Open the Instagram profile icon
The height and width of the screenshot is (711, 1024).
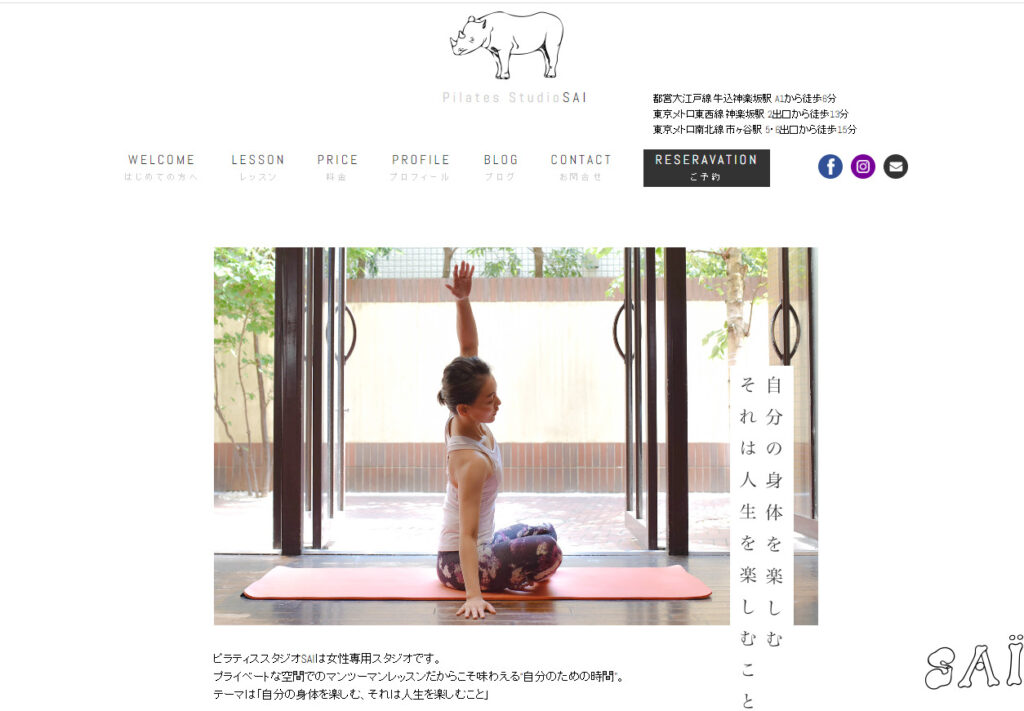click(x=863, y=166)
